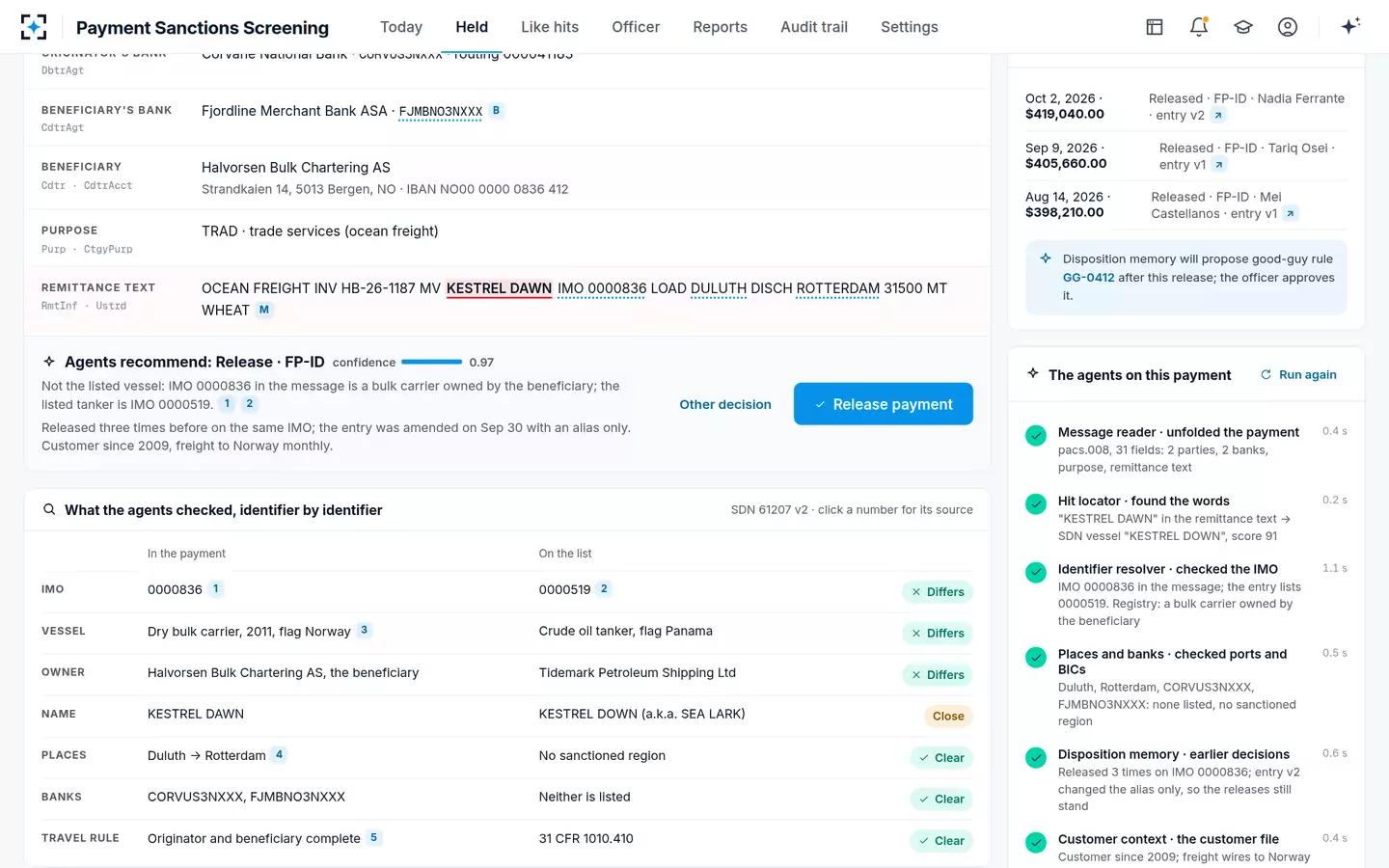Click the underlined ROTTERDAM in remittance text

(x=837, y=288)
